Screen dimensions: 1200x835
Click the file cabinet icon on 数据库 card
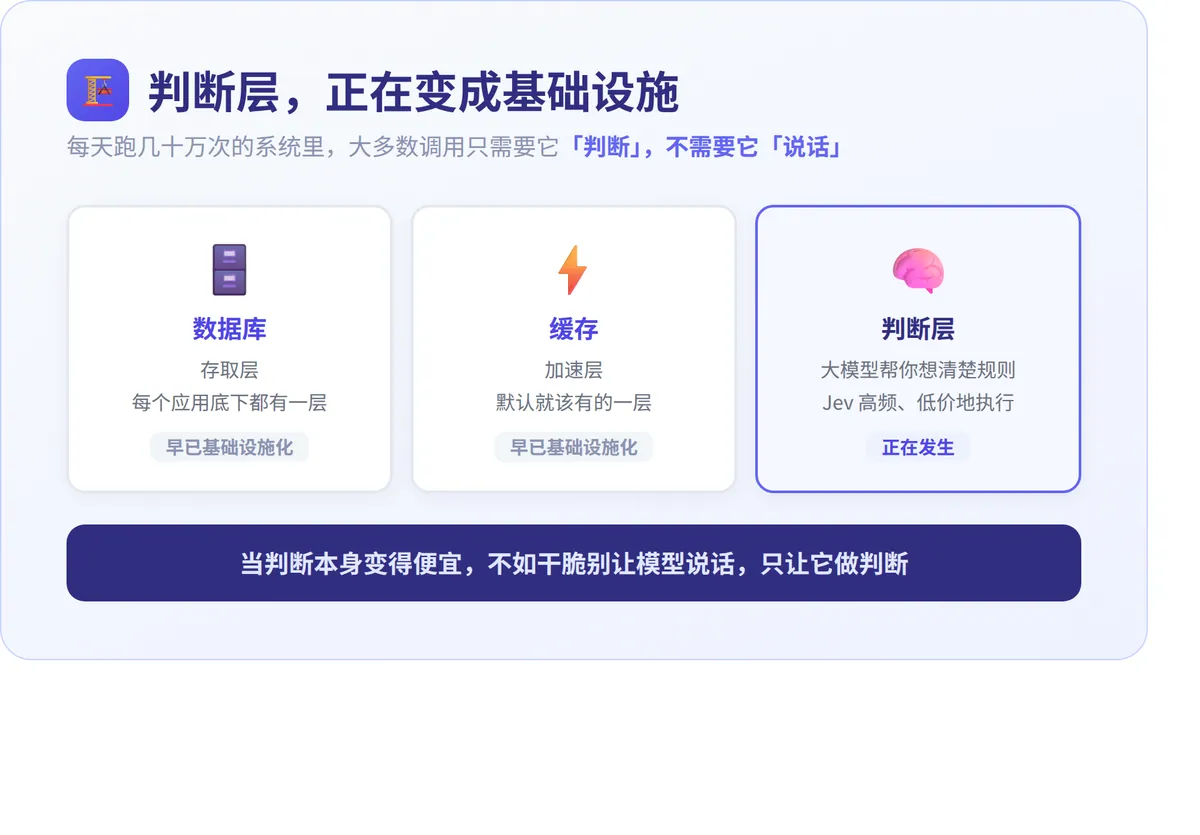pyautogui.click(x=229, y=269)
